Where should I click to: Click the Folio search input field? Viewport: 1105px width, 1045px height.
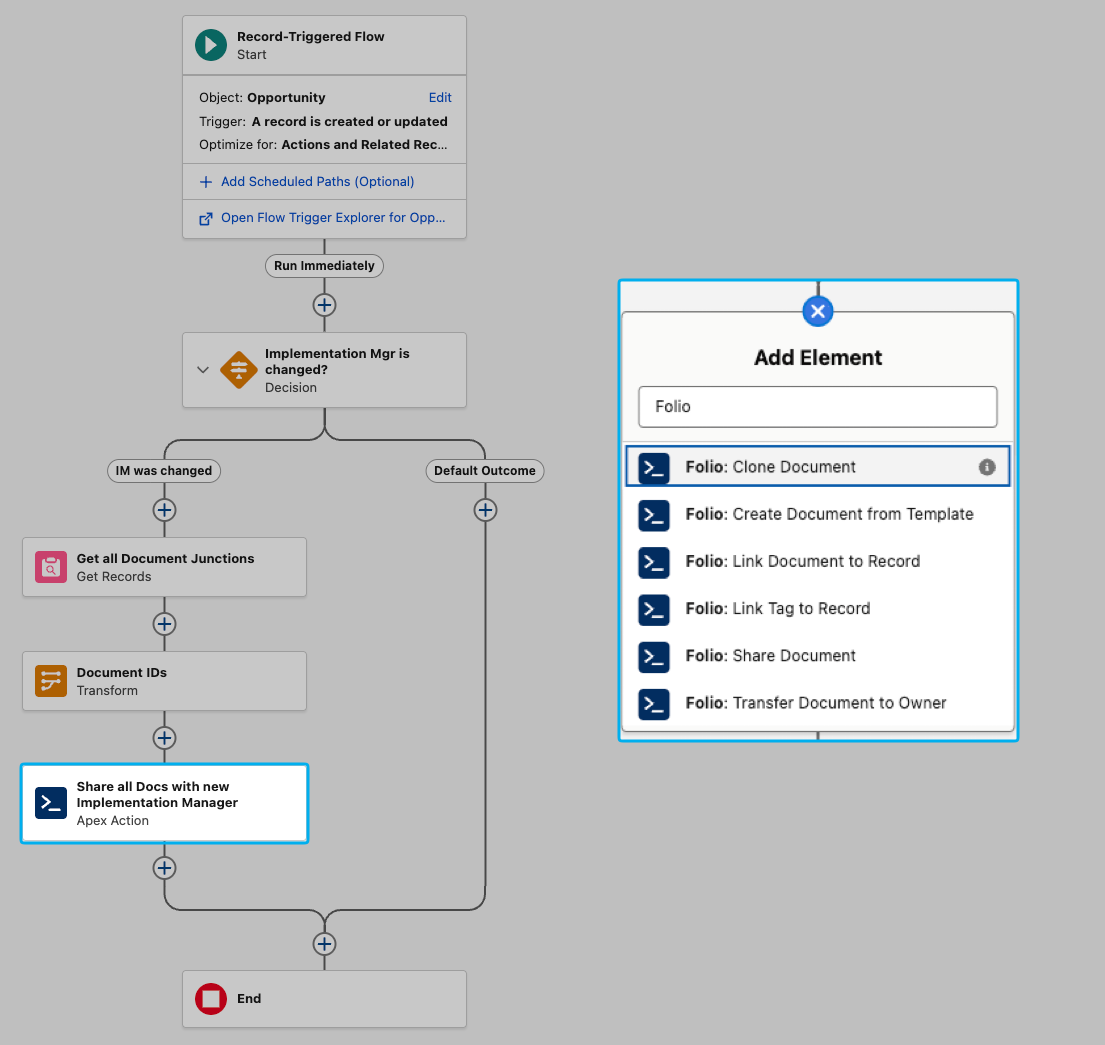click(818, 407)
